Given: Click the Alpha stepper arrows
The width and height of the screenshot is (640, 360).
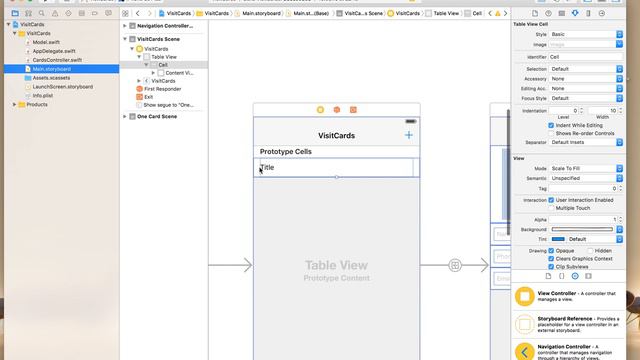Looking at the screenshot, I should click(x=620, y=220).
